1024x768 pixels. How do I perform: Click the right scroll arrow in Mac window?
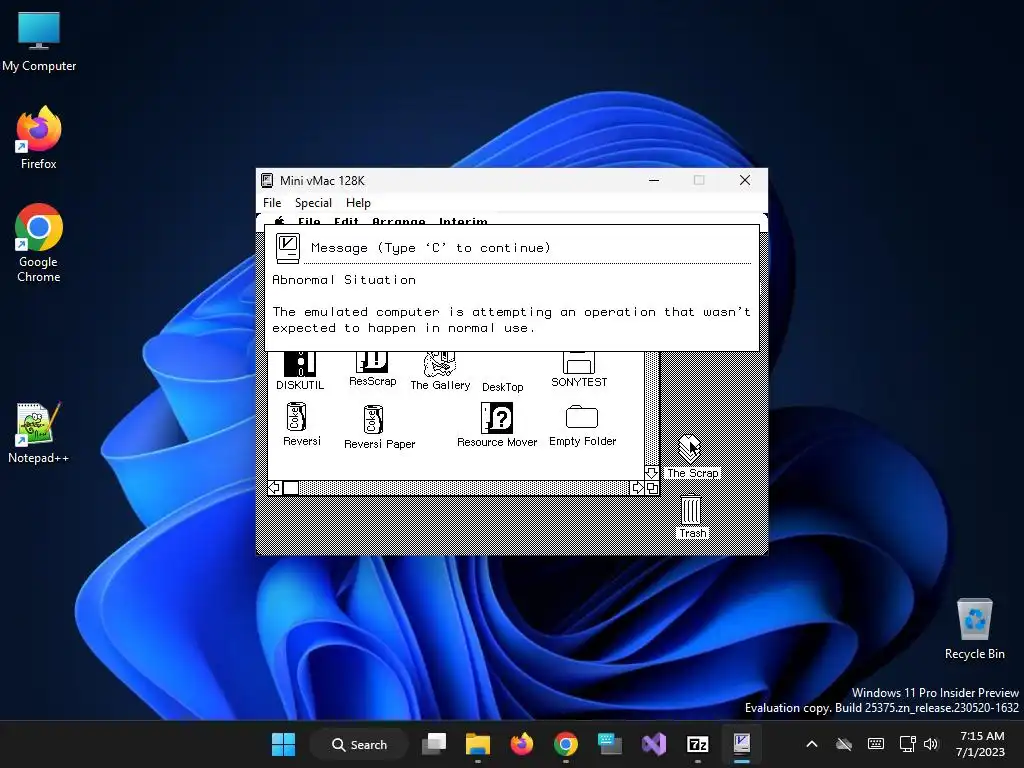[637, 488]
